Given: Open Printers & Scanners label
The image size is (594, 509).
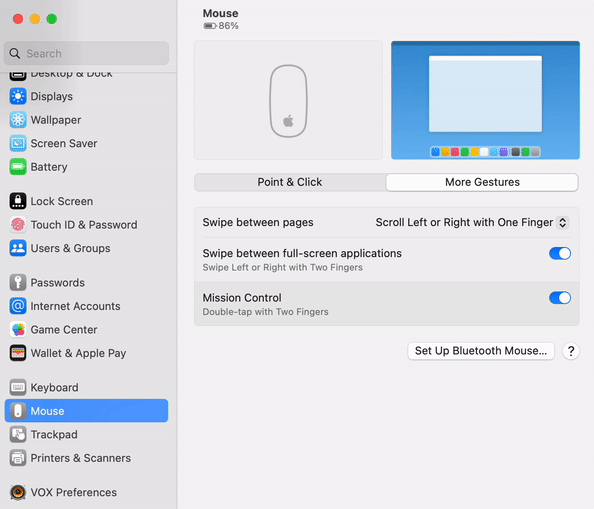Looking at the screenshot, I should point(81,458).
